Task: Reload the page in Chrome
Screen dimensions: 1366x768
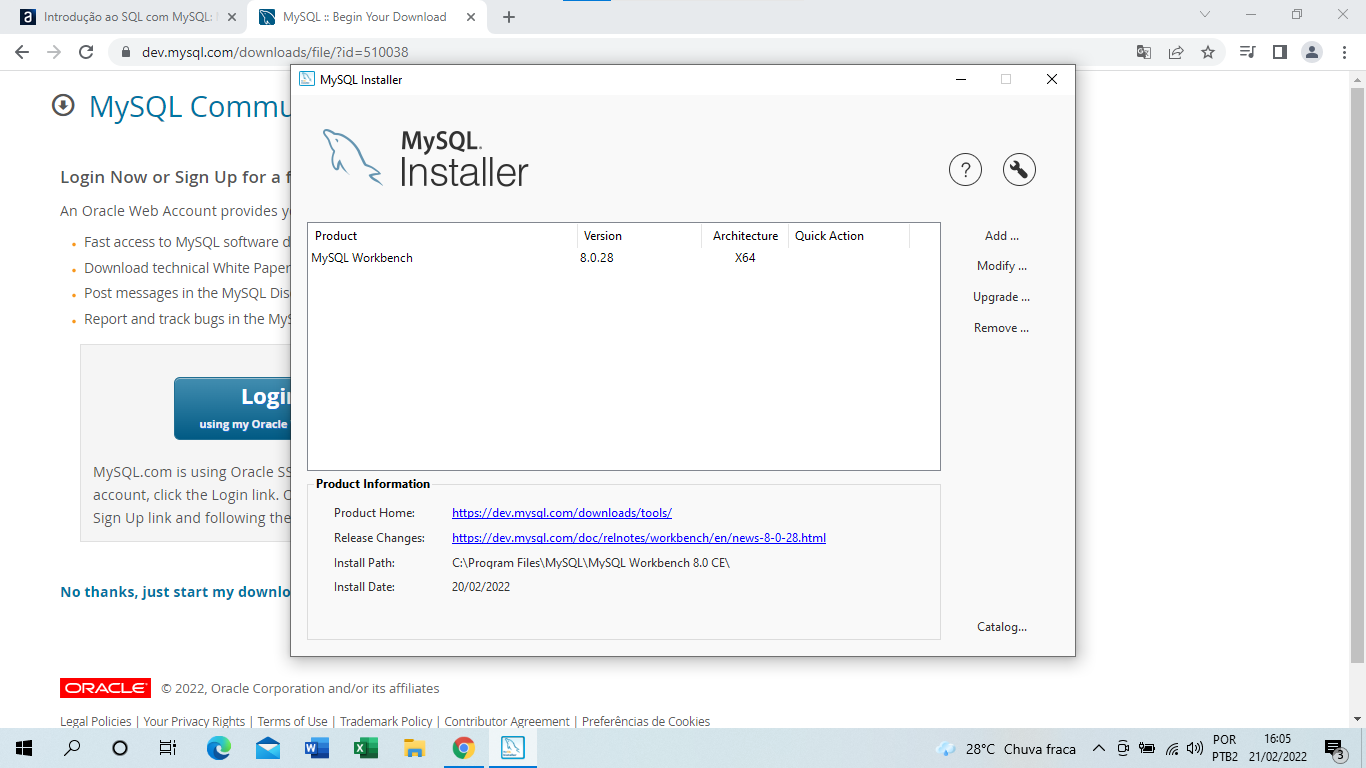Action: click(x=86, y=52)
